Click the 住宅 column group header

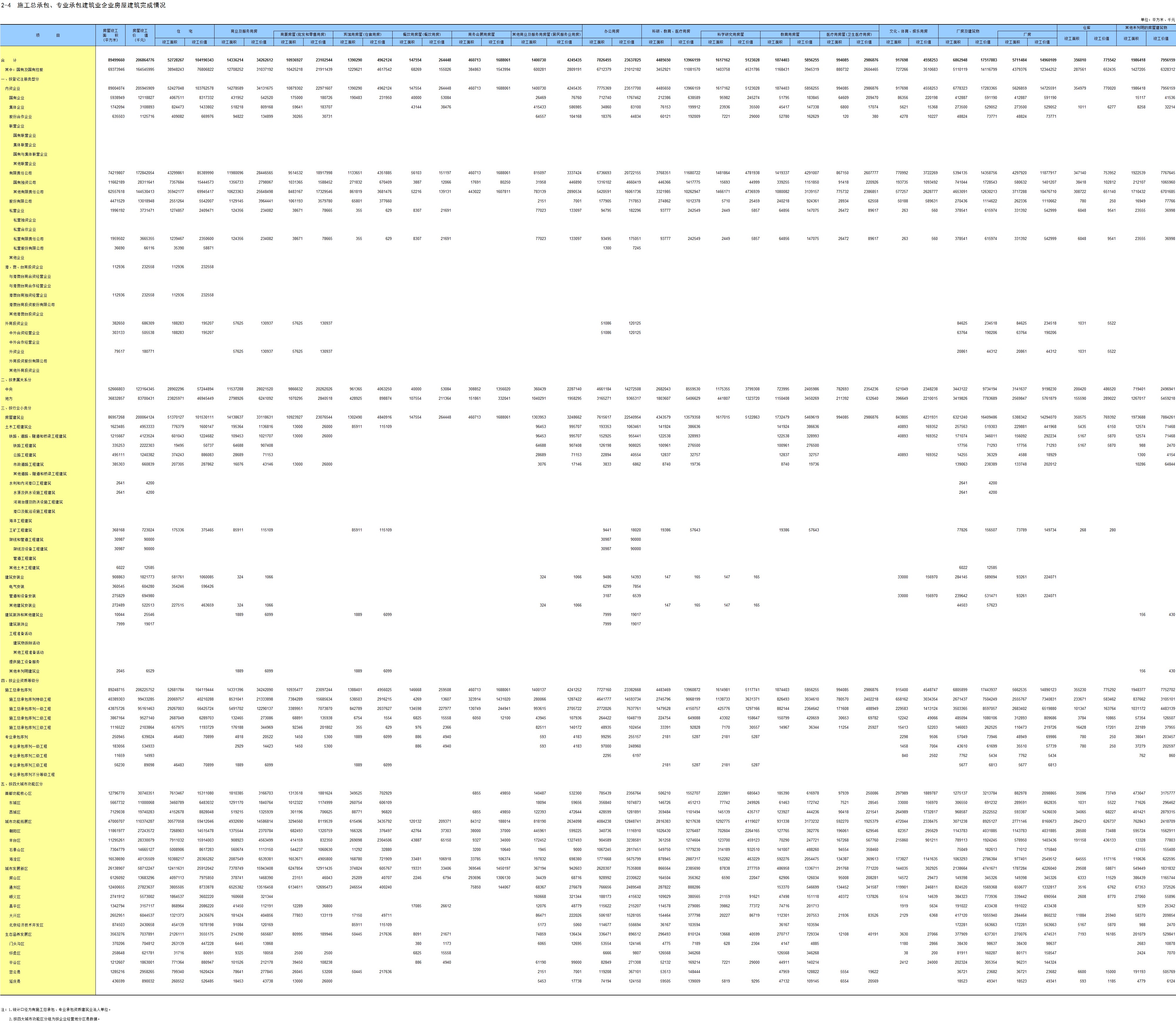click(185, 31)
